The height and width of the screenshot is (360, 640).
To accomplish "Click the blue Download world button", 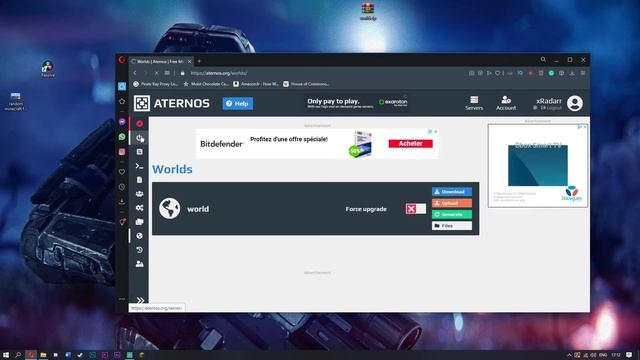I will (x=452, y=191).
